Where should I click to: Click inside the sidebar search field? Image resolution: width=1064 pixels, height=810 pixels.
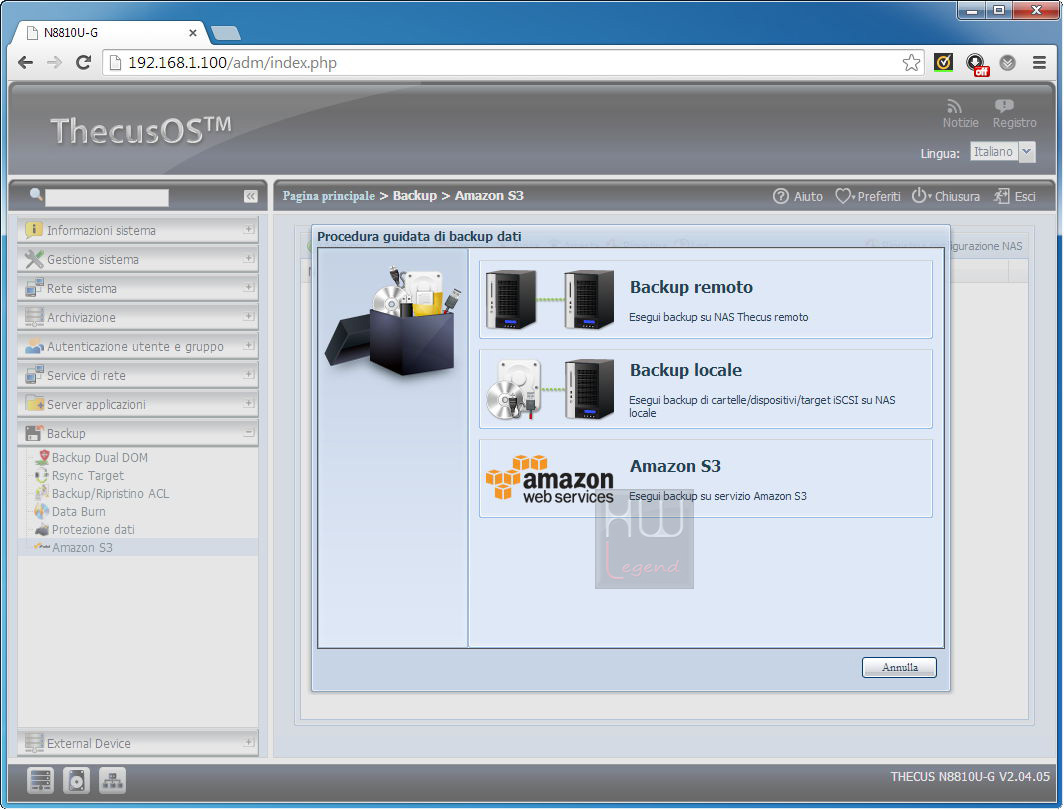pyautogui.click(x=107, y=197)
